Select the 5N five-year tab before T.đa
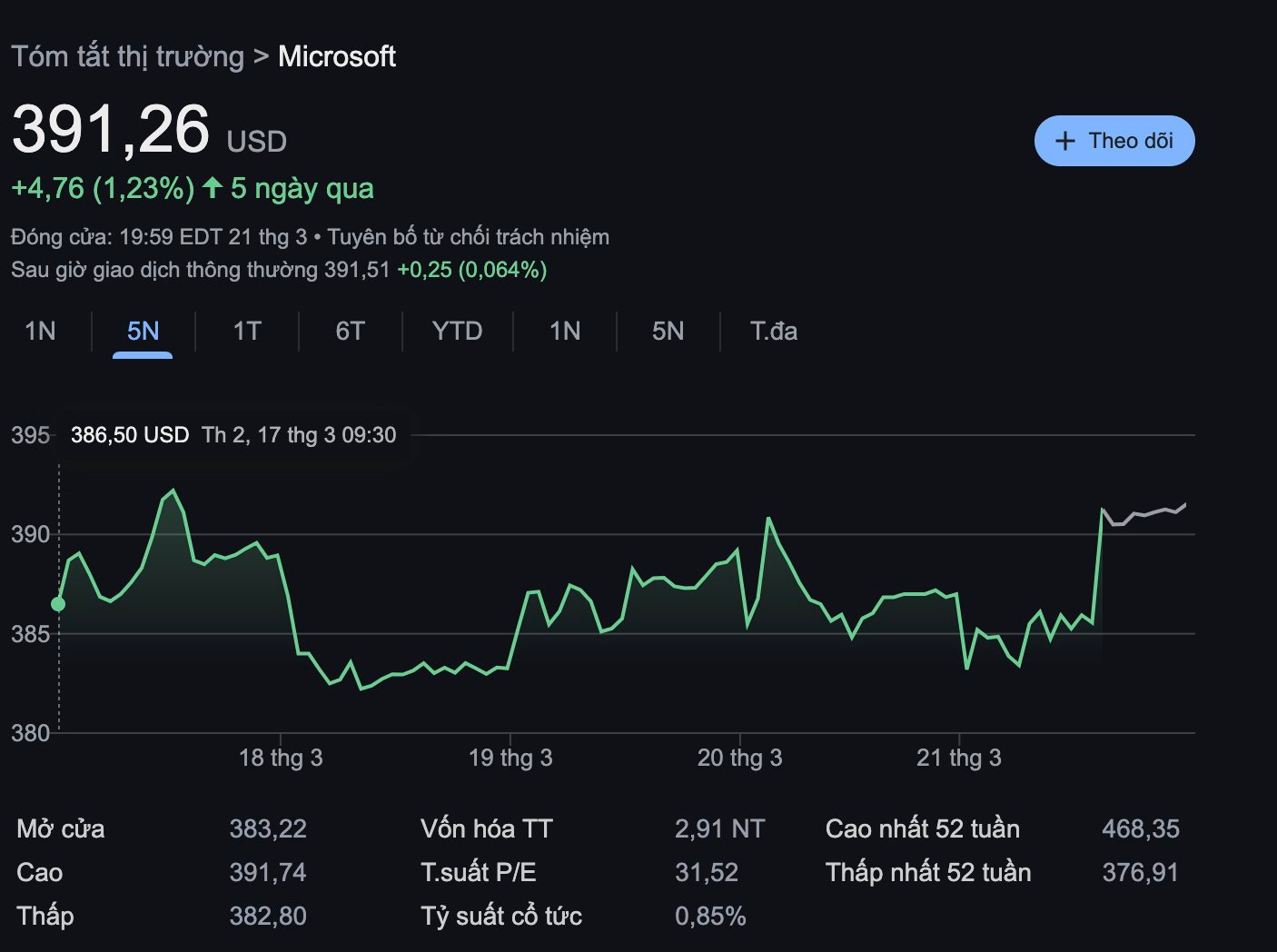This screenshot has width=1277, height=952. [x=668, y=331]
